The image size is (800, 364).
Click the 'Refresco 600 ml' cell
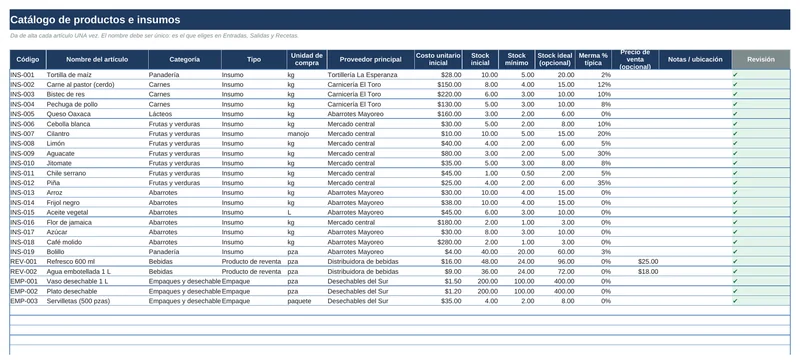pyautogui.click(x=97, y=262)
